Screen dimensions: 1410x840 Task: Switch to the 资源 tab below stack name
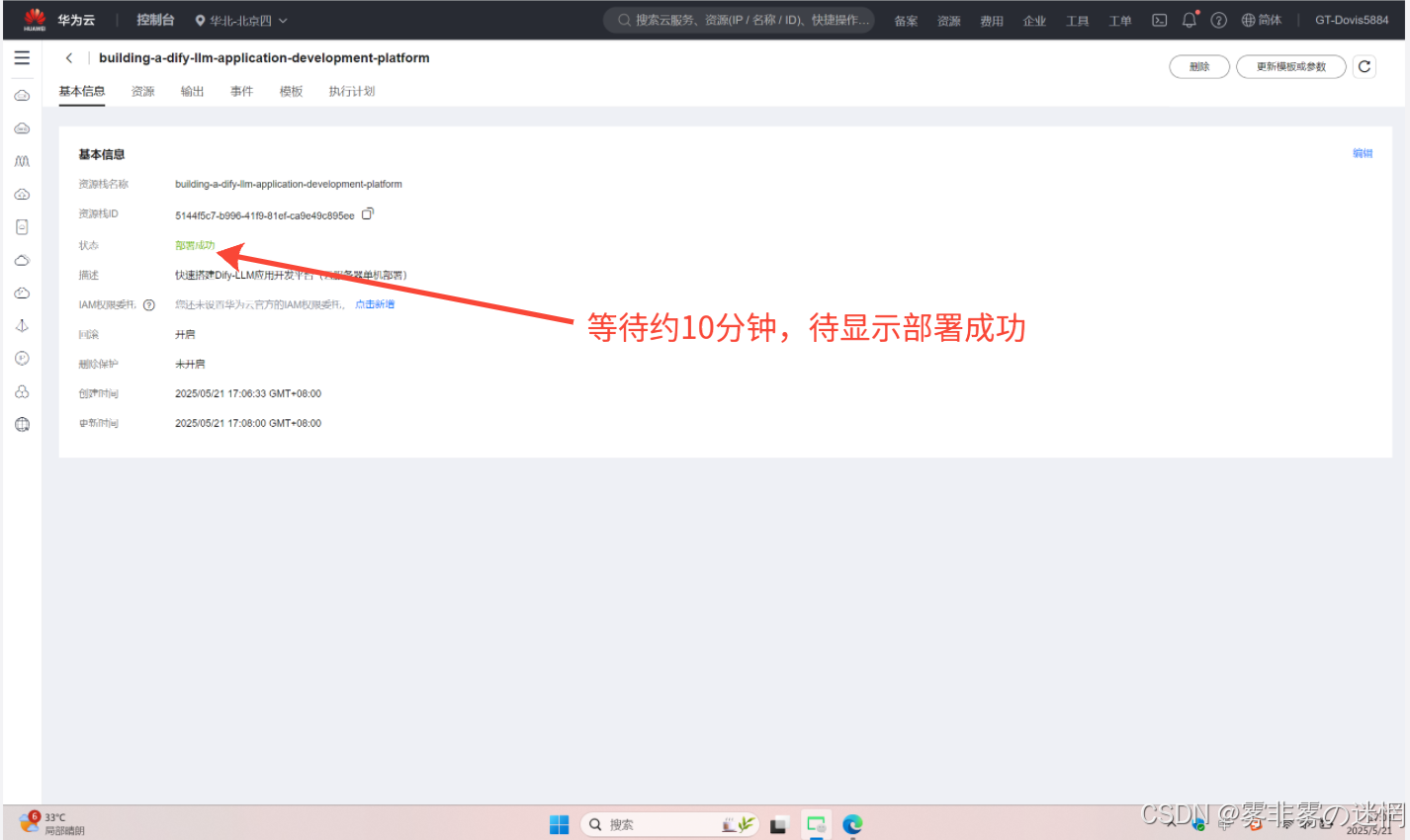pos(143,91)
